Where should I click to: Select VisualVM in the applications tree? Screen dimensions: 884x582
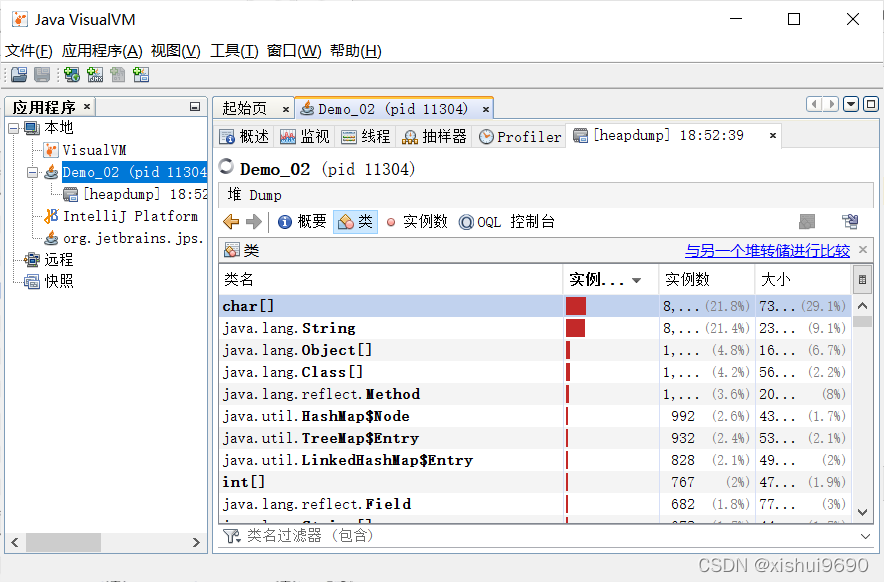pyautogui.click(x=94, y=151)
